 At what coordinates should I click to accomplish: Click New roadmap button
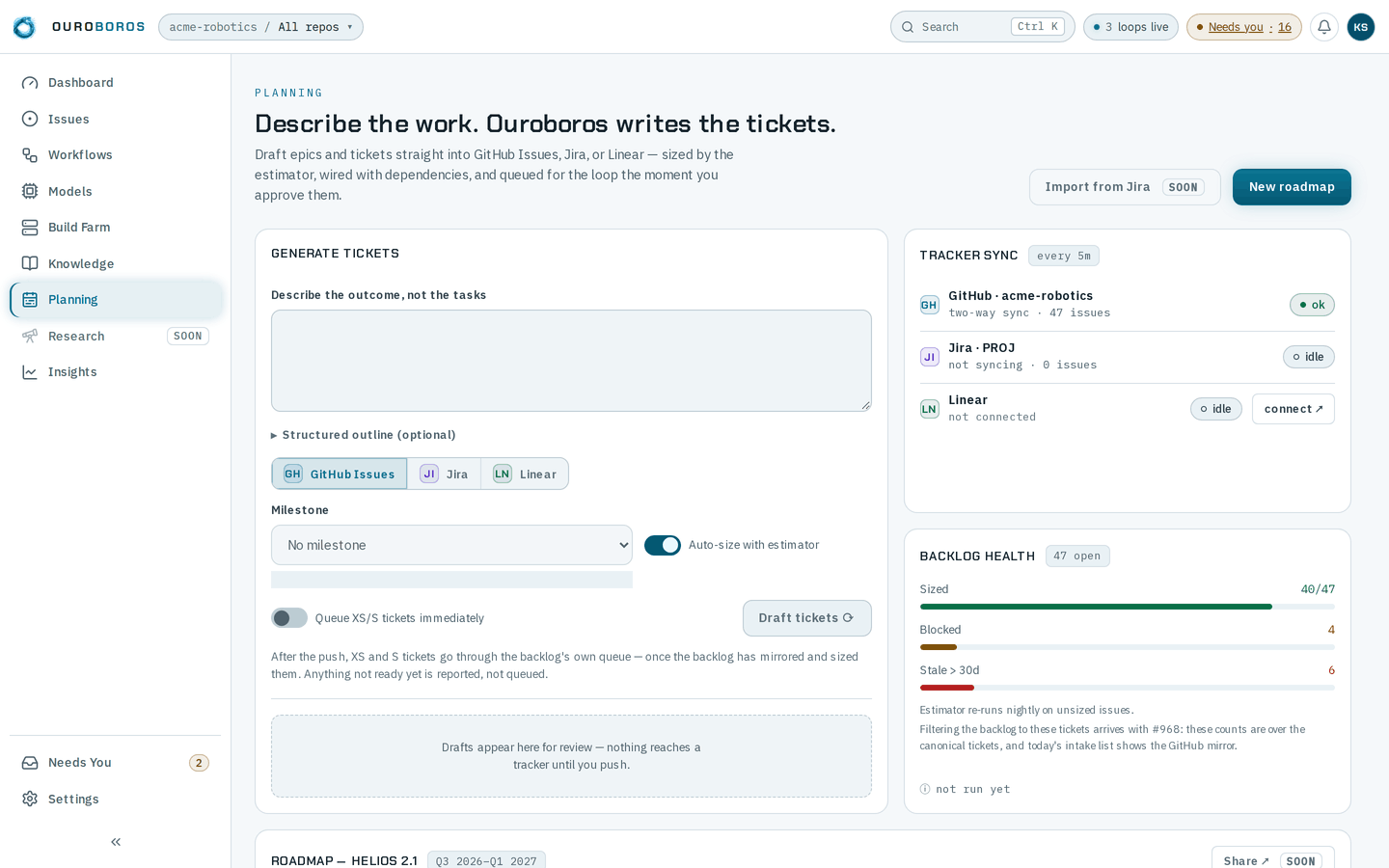[x=1292, y=187]
